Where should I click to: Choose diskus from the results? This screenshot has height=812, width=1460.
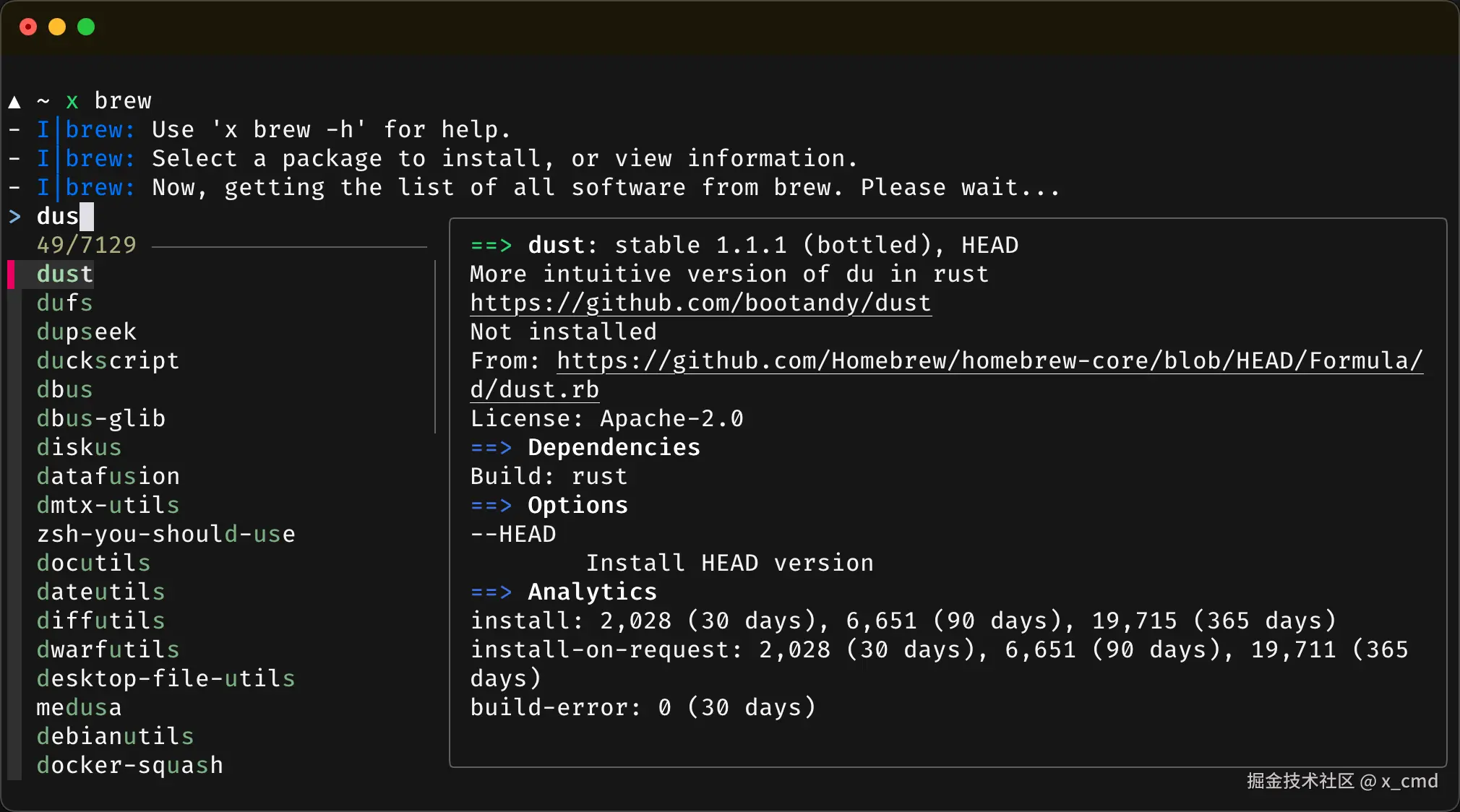80,448
